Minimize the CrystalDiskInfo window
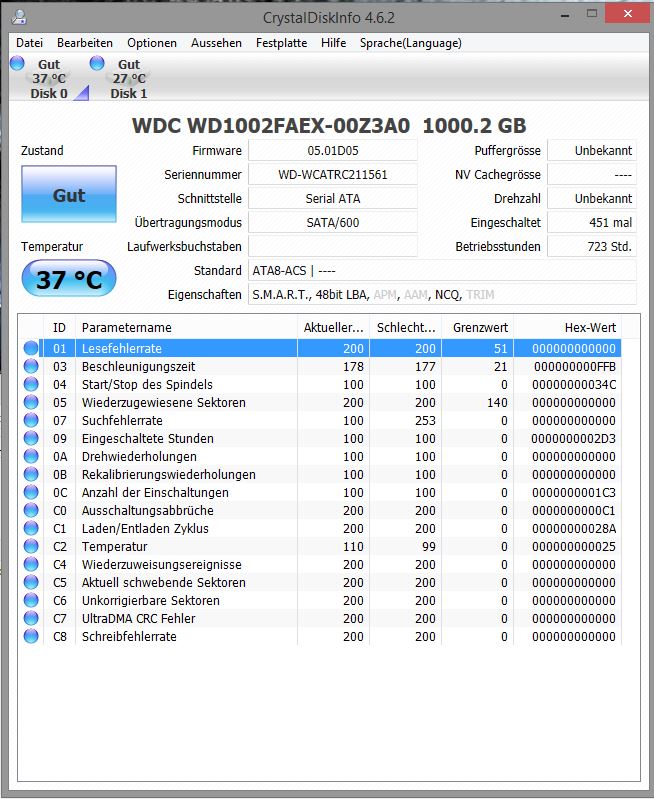The height and width of the screenshot is (799, 654). tap(565, 15)
